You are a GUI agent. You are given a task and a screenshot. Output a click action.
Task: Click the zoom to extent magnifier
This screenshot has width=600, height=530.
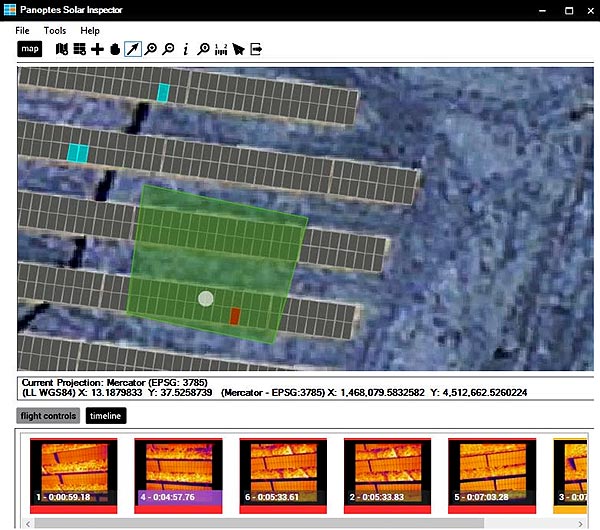pos(203,49)
